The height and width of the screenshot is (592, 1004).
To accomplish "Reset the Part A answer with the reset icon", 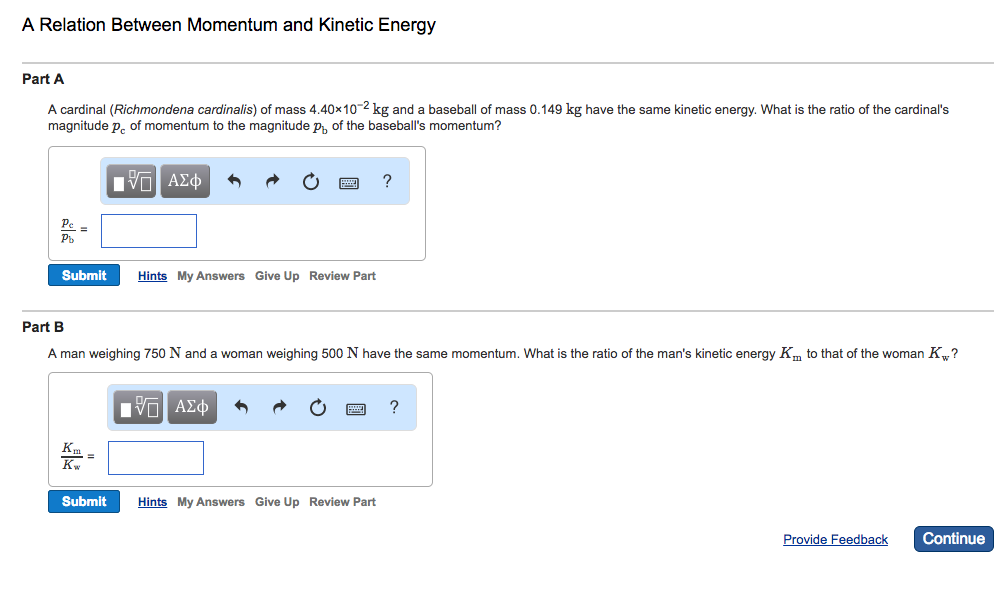I will [310, 181].
